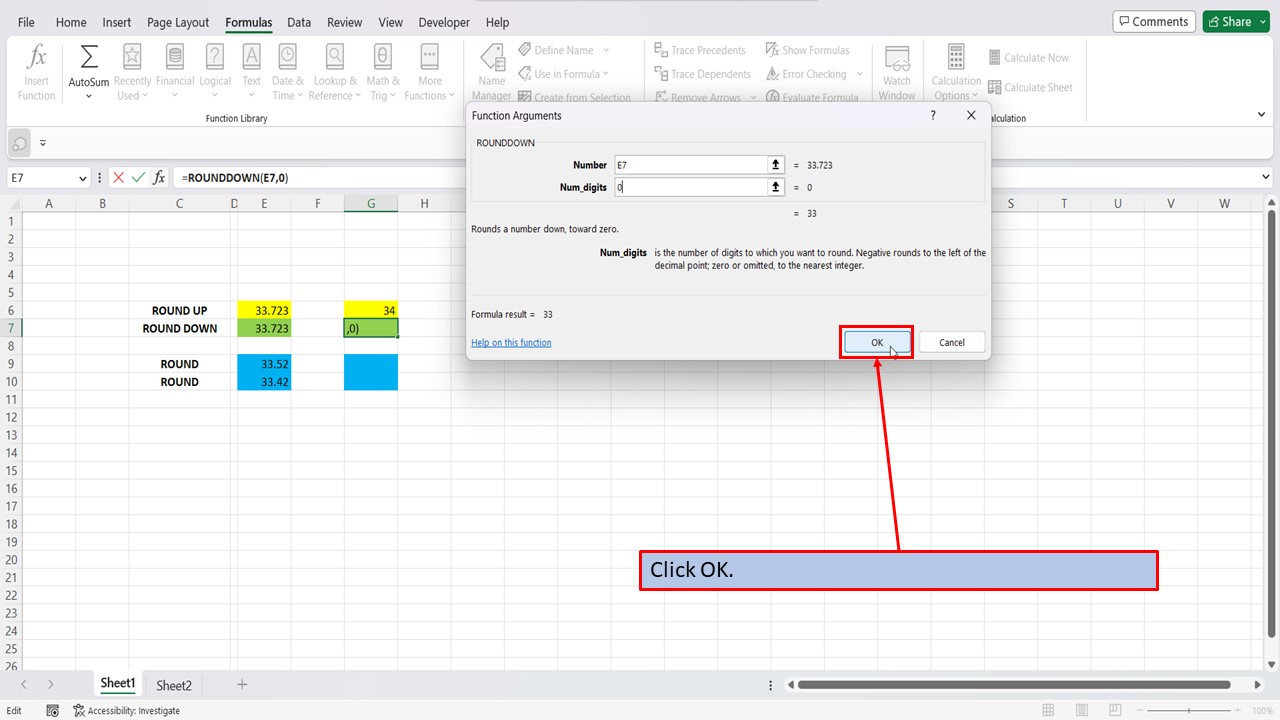Screen dimensions: 1280x720
Task: Launch the Evaluate Formula tool
Action: pyautogui.click(x=813, y=96)
